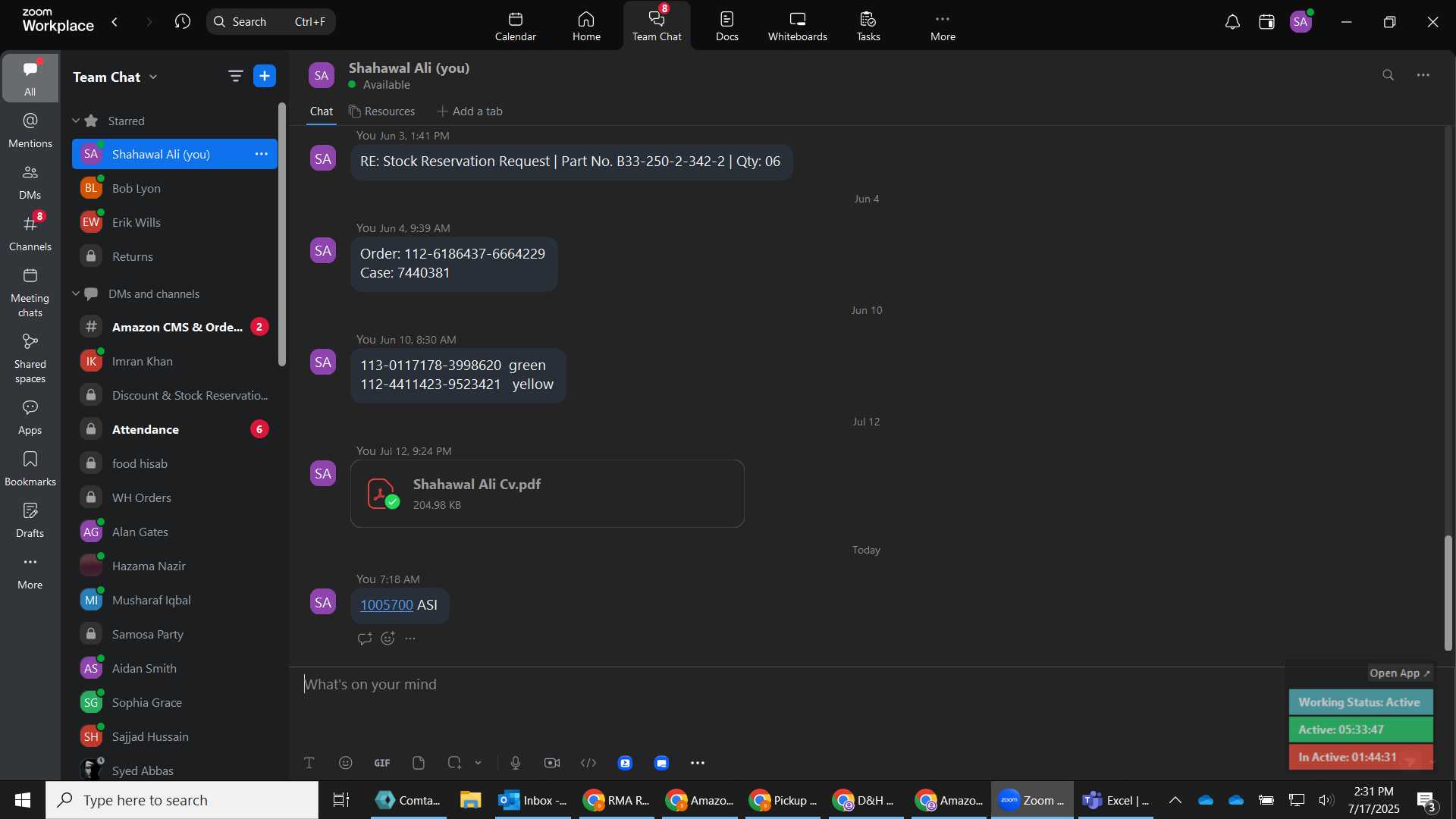1456x819 pixels.
Task: Click Add a tab
Action: tap(469, 111)
